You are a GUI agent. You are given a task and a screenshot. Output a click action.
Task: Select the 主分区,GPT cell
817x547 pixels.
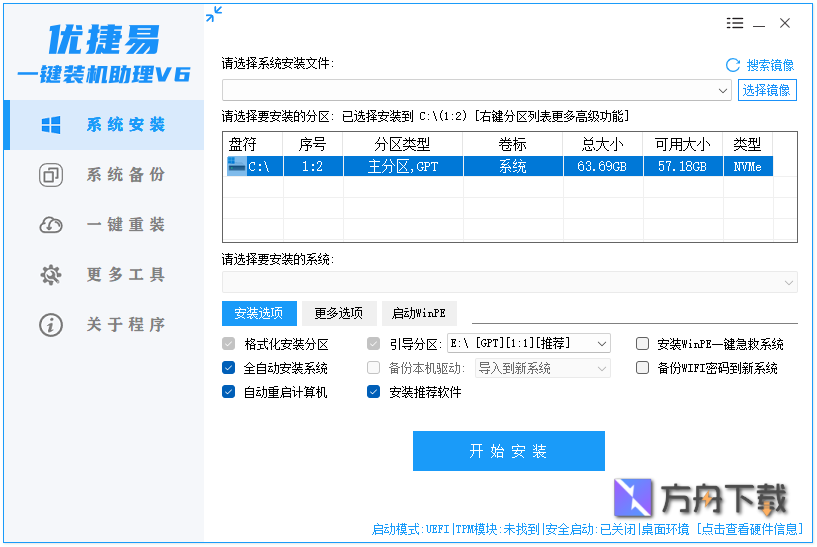point(403,167)
